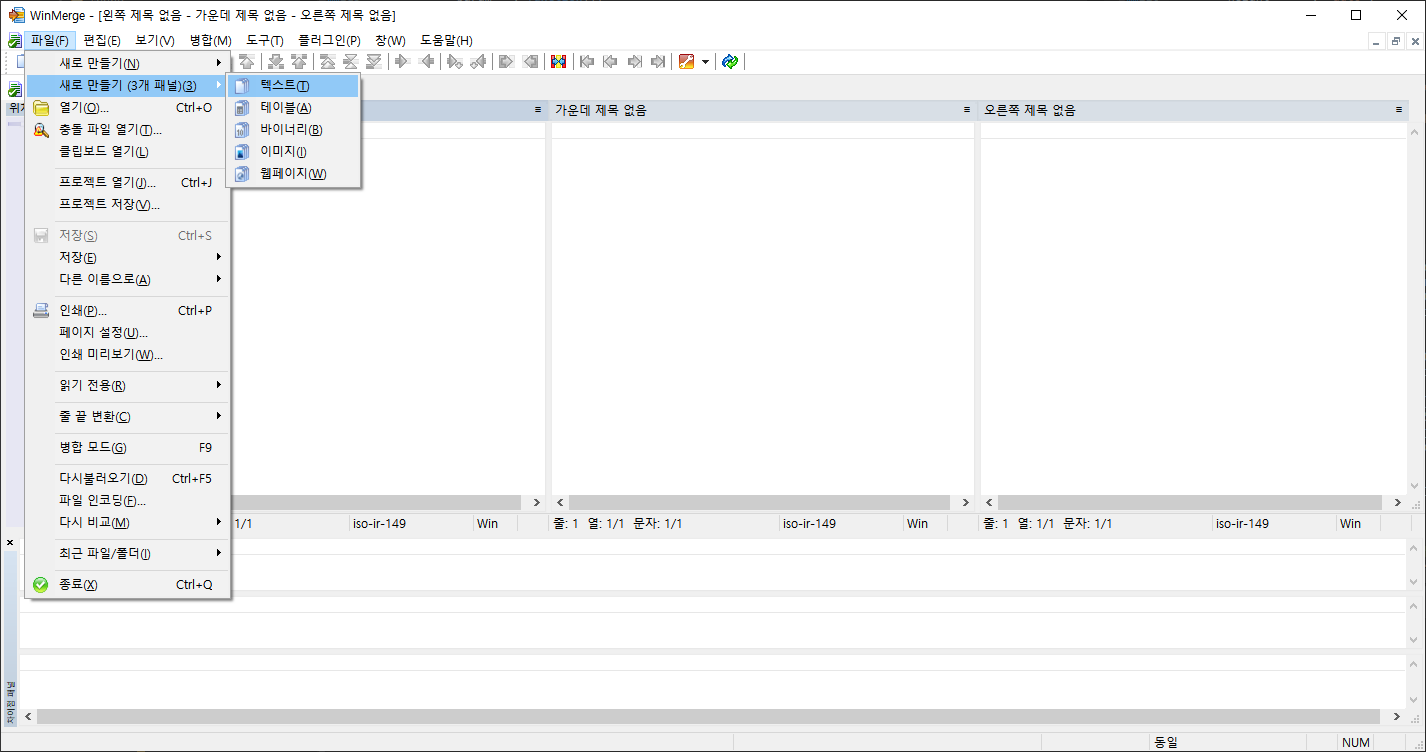Select 열기(O)... menu entry

pos(128,108)
